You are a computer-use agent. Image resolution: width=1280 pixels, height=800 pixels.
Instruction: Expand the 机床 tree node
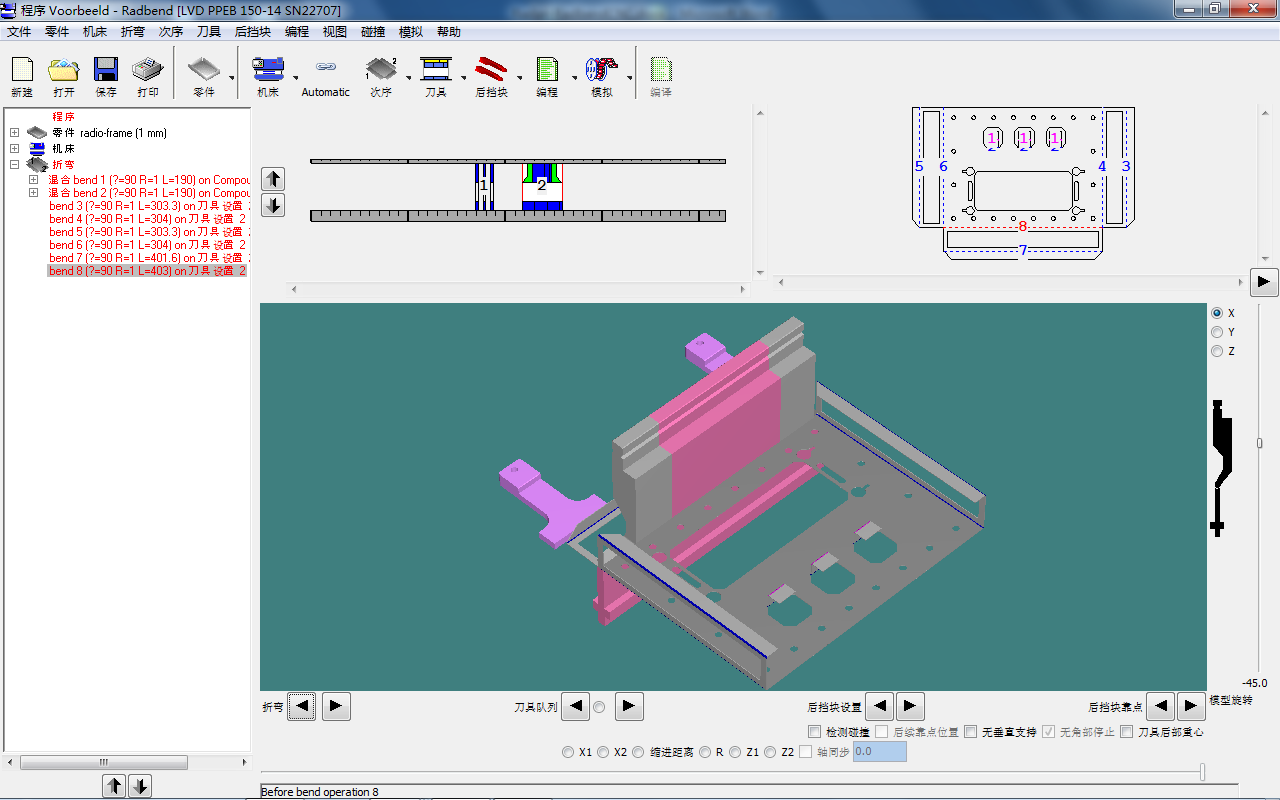click(14, 148)
